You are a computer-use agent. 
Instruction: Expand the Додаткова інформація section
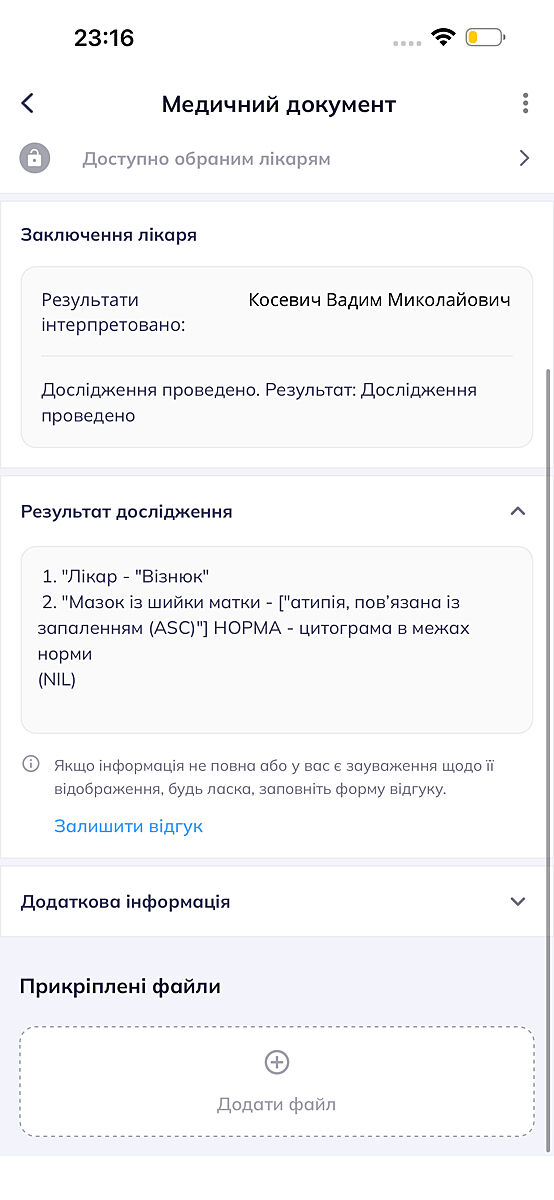[x=517, y=901]
